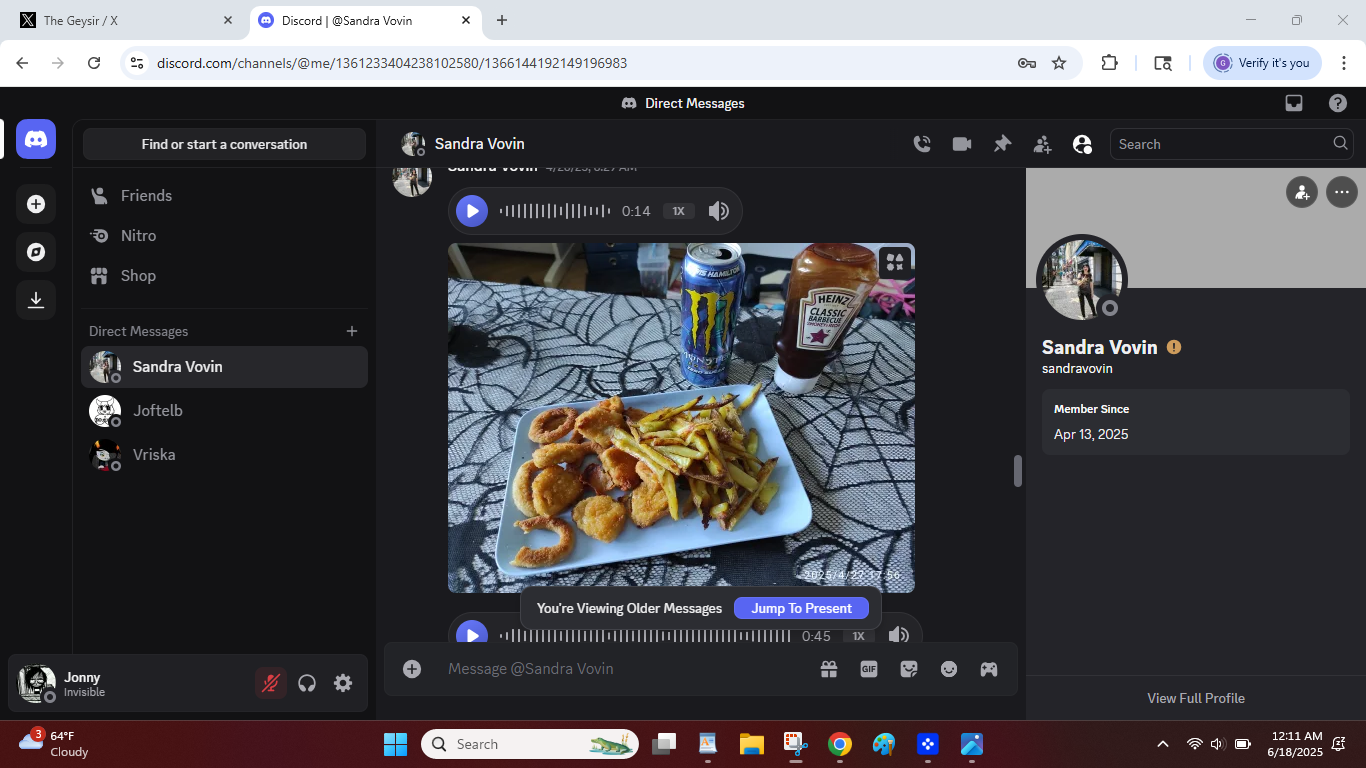1366x768 pixels.
Task: Click the profile warning badge
Action: [1174, 347]
